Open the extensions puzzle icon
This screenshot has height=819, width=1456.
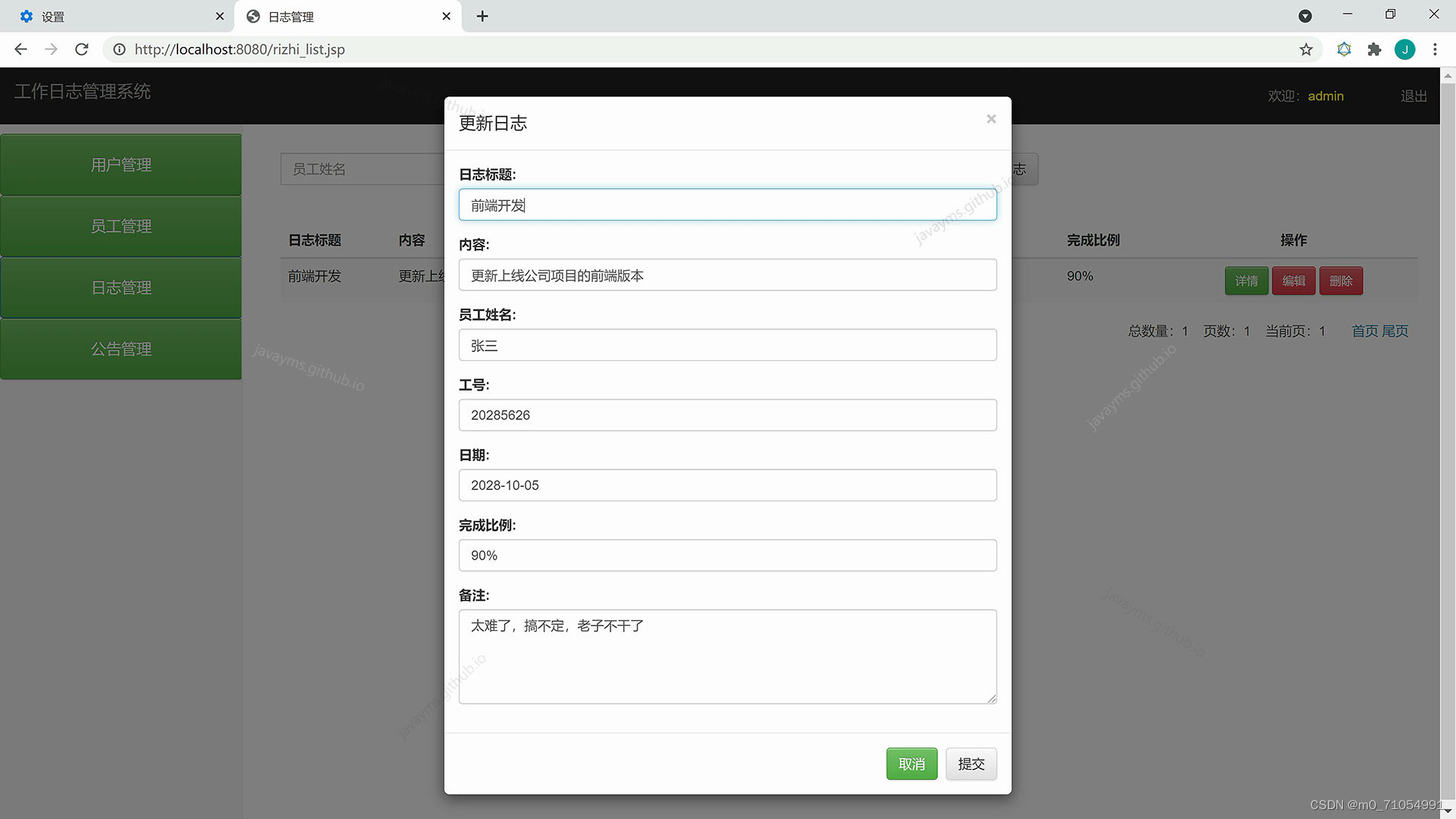click(1374, 49)
